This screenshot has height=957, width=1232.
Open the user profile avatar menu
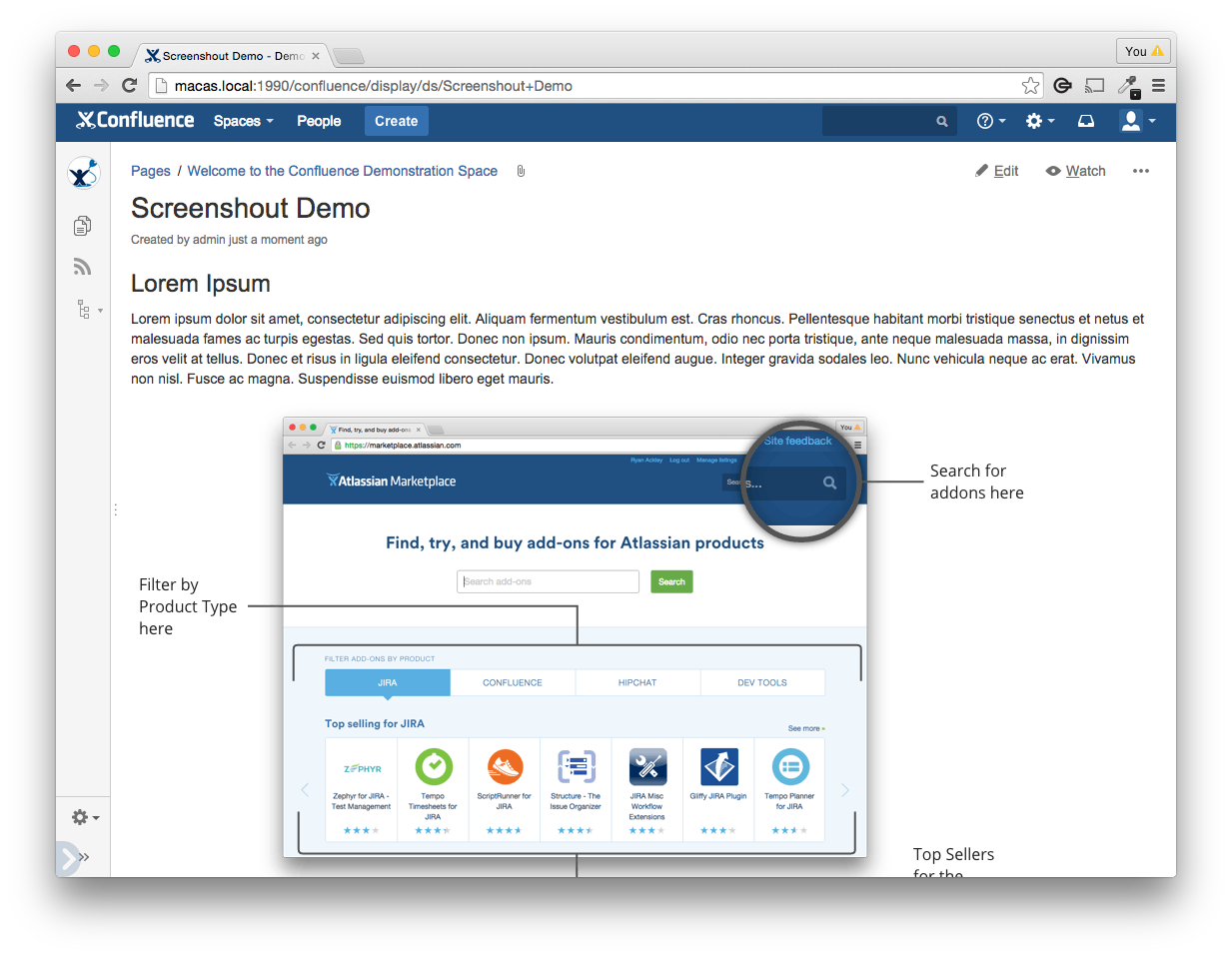click(1138, 121)
